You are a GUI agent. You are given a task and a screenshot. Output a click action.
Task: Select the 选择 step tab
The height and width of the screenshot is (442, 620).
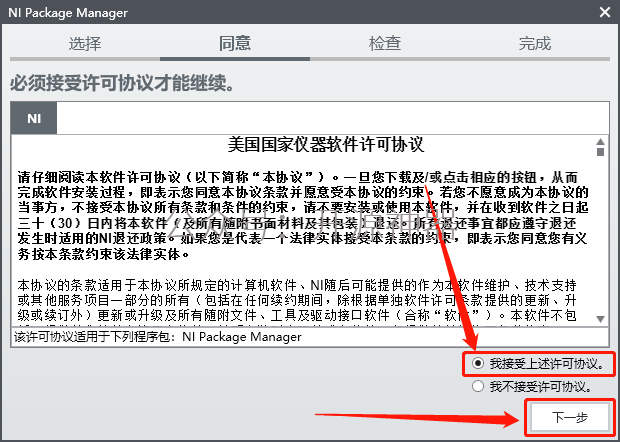85,43
